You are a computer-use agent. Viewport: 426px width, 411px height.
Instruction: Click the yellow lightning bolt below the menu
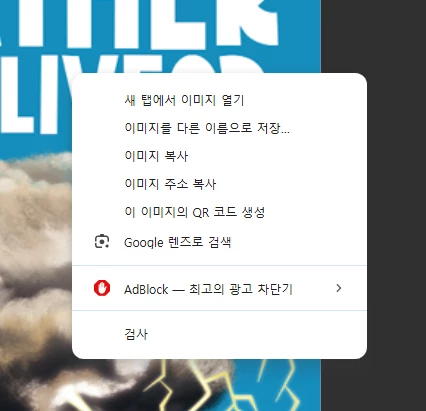[173, 385]
